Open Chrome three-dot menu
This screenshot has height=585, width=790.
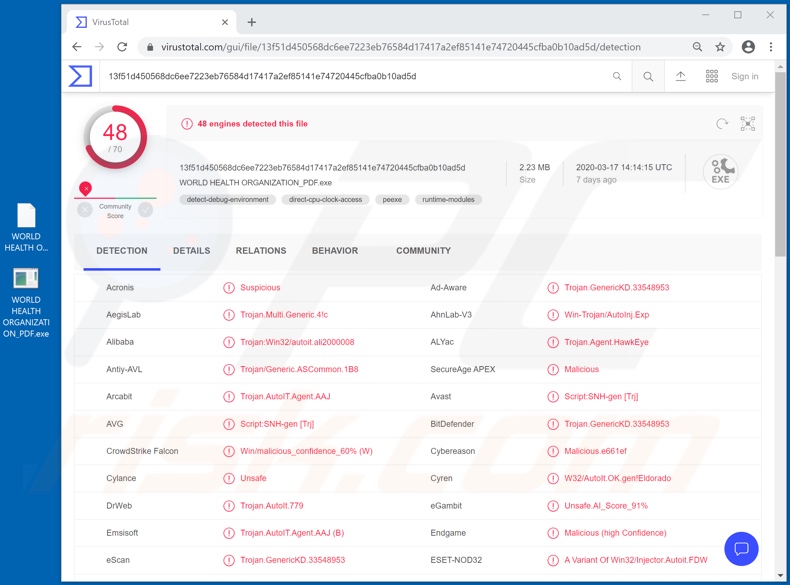coord(771,47)
